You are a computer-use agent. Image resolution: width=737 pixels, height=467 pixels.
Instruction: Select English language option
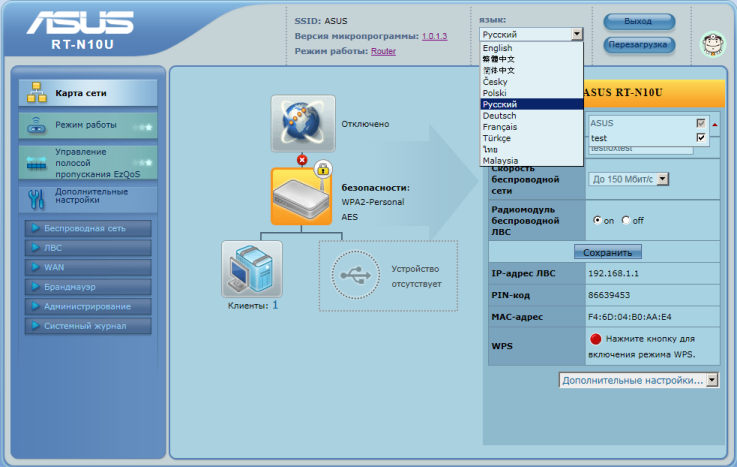click(532, 48)
